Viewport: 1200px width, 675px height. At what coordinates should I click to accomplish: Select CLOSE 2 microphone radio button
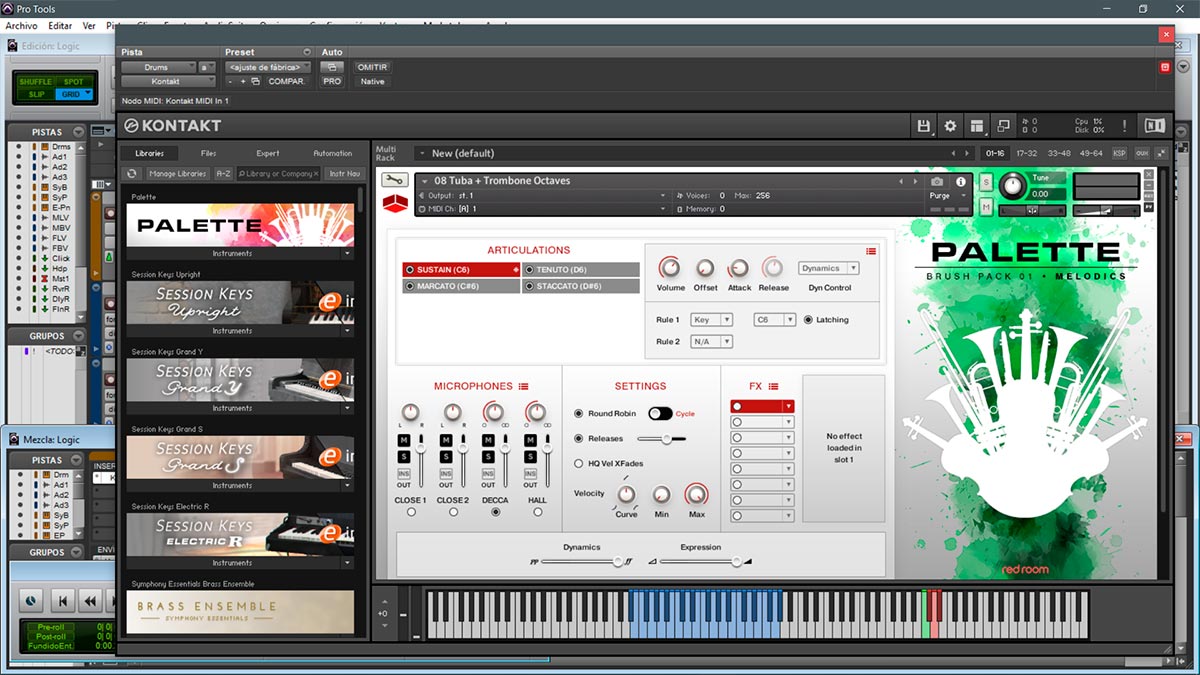pyautogui.click(x=453, y=512)
